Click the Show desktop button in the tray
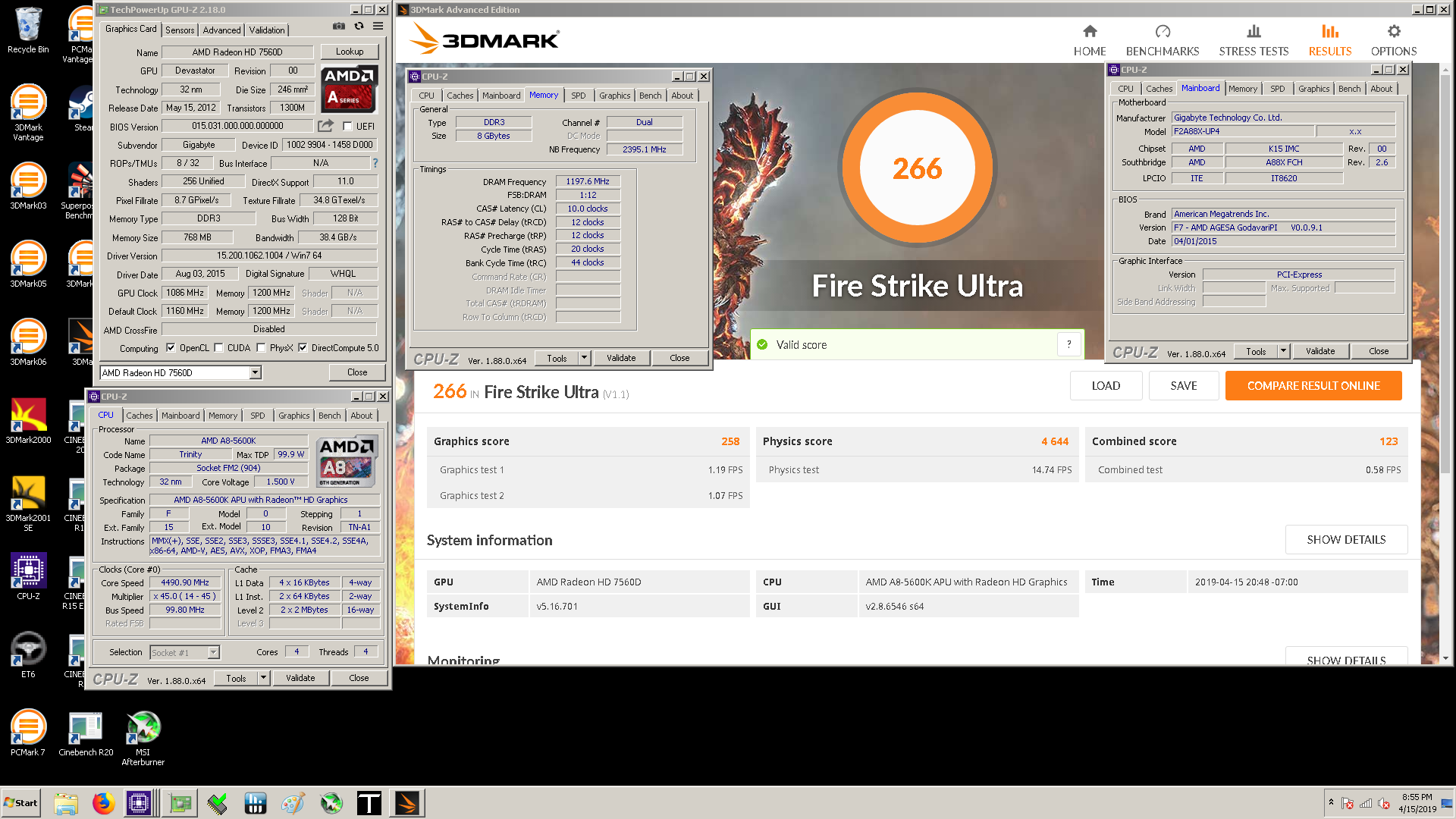Image resolution: width=1456 pixels, height=819 pixels. click(1447, 803)
